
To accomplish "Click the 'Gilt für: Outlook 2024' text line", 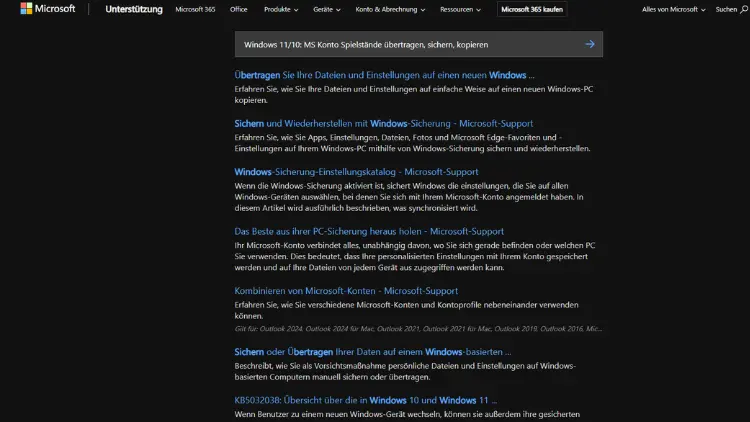I will (x=418, y=329).
